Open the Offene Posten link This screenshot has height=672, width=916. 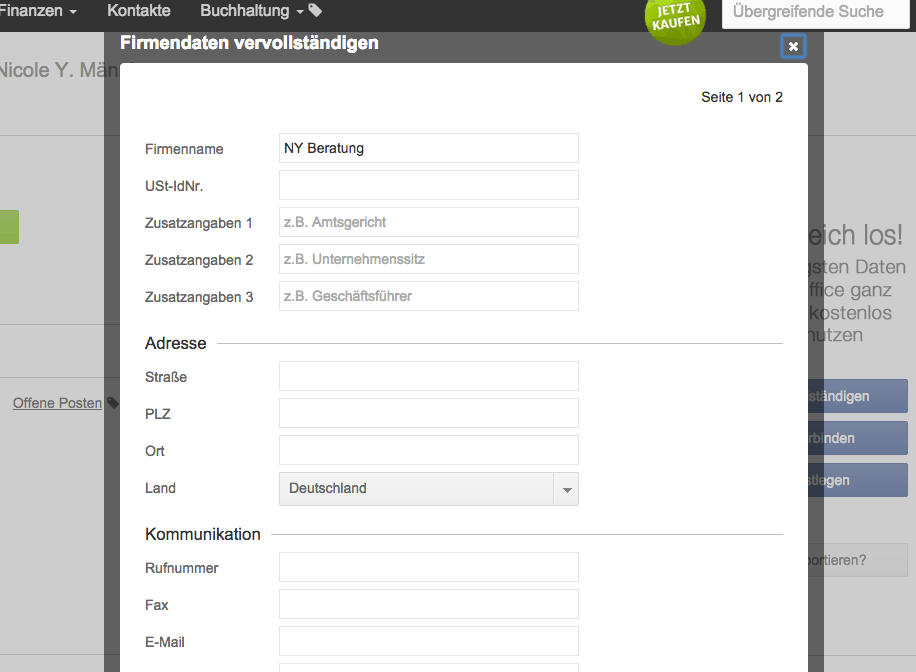pyautogui.click(x=57, y=403)
